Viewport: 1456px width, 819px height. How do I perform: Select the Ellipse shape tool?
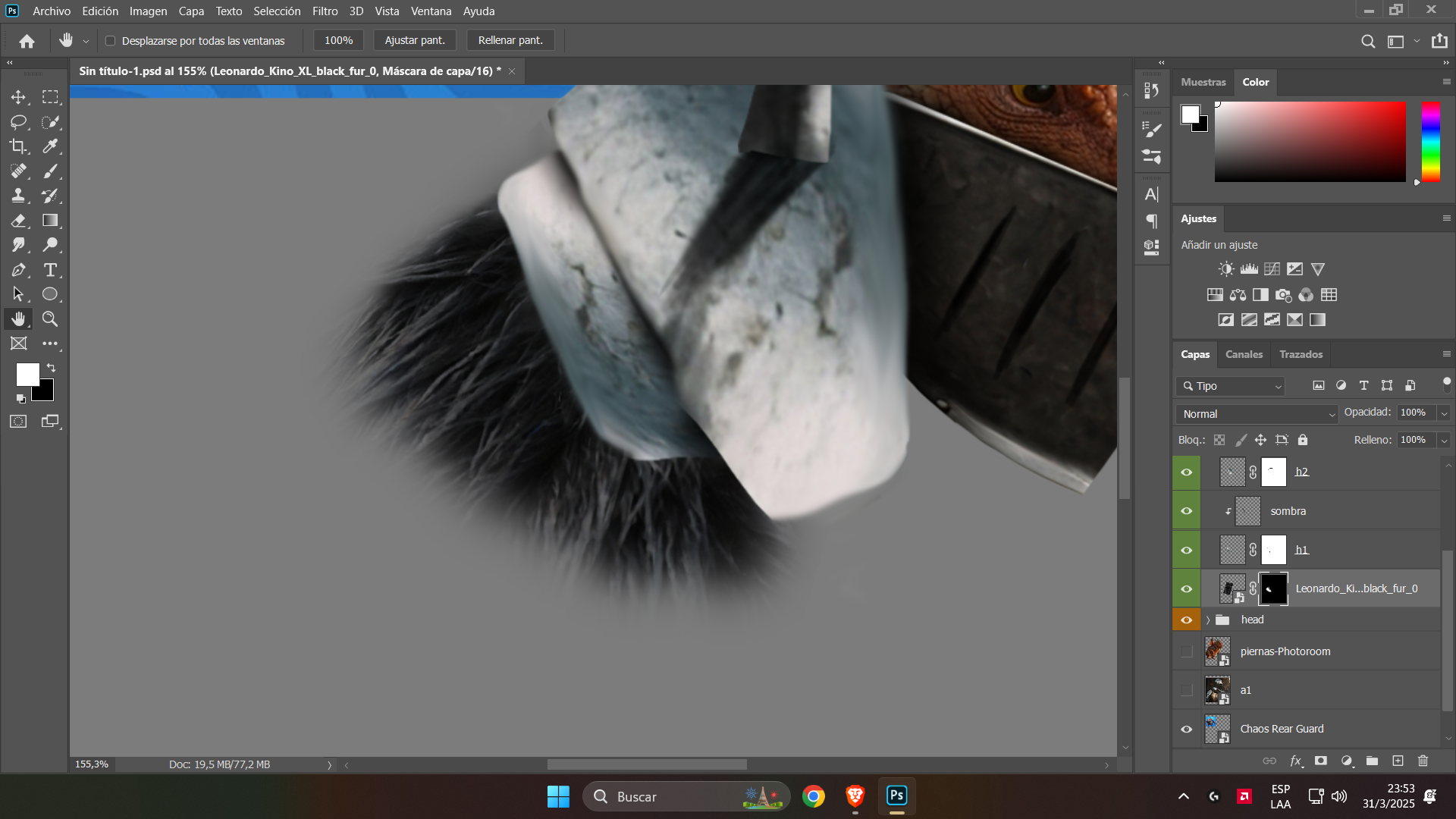tap(51, 294)
